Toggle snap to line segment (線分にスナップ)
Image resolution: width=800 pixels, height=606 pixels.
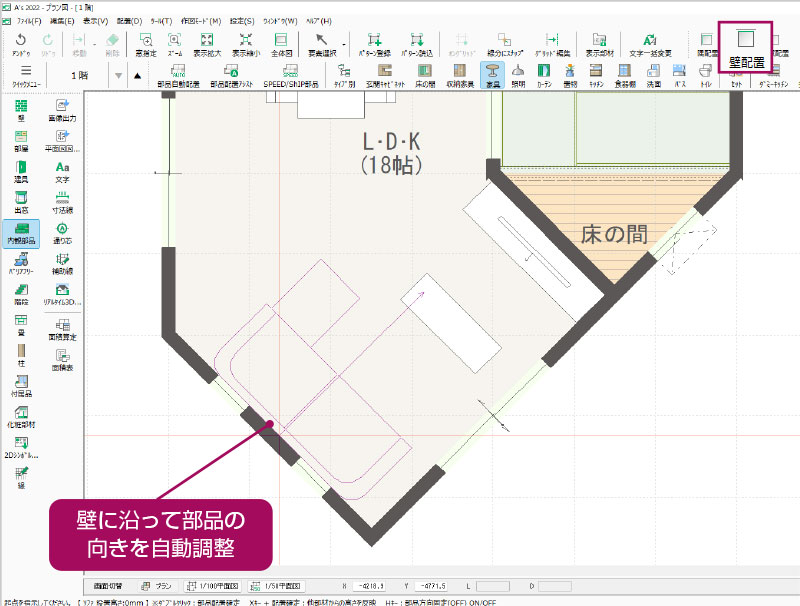click(x=505, y=44)
